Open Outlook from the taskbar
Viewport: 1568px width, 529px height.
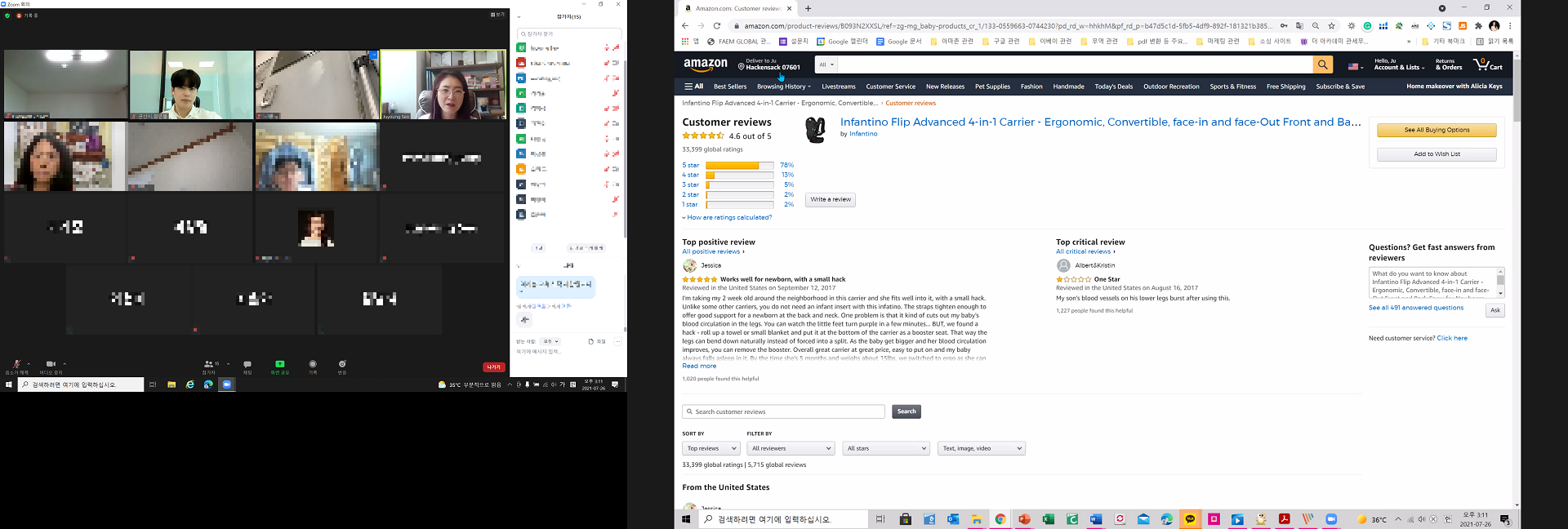(953, 519)
